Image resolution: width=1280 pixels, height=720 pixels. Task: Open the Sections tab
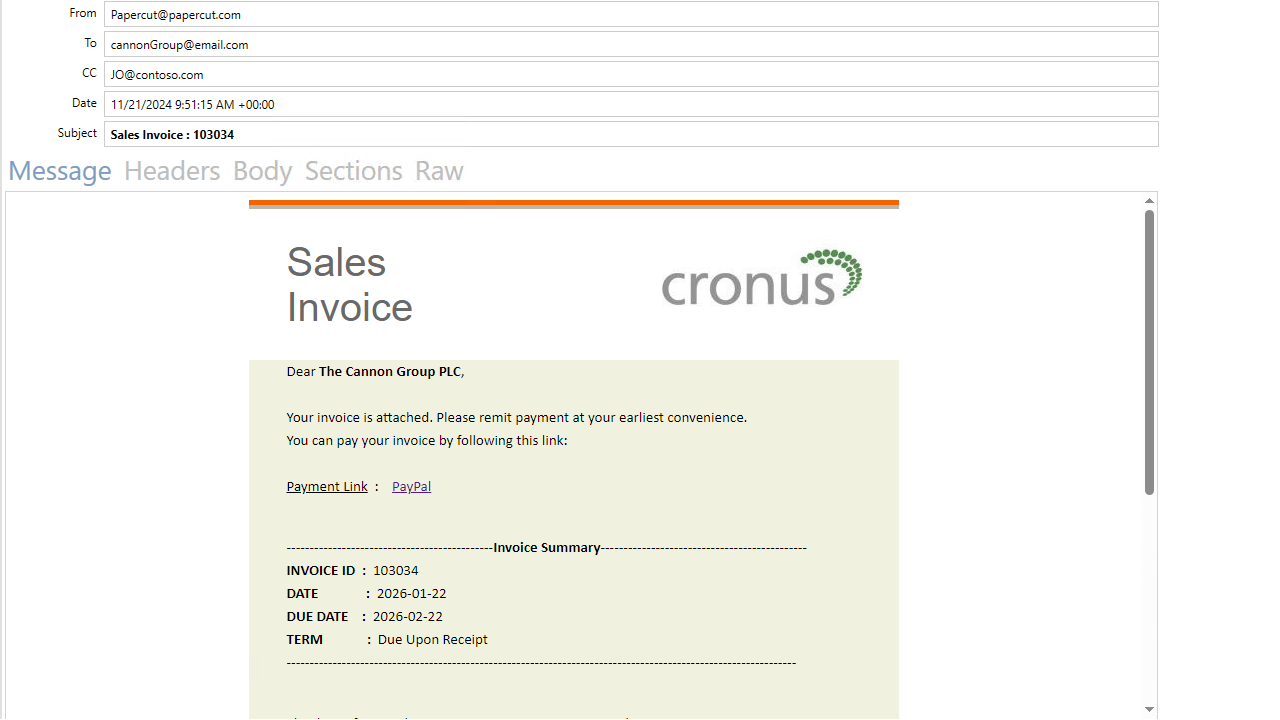(x=354, y=171)
